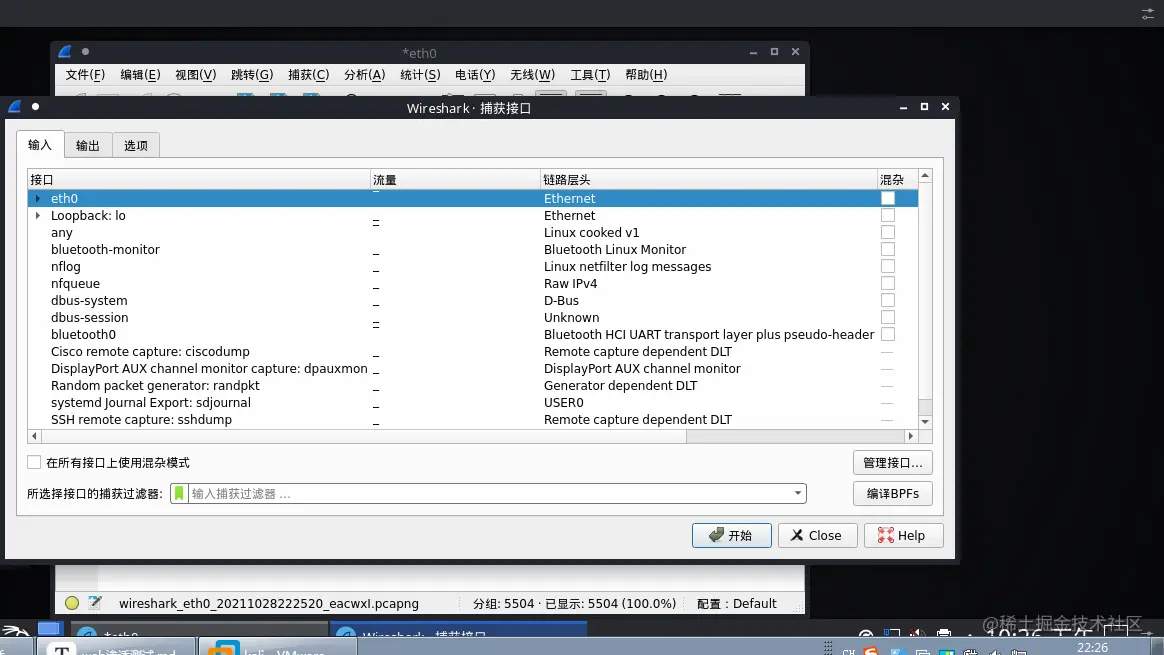Click the interface list scroll-up arrow
This screenshot has height=655, width=1164.
point(925,176)
